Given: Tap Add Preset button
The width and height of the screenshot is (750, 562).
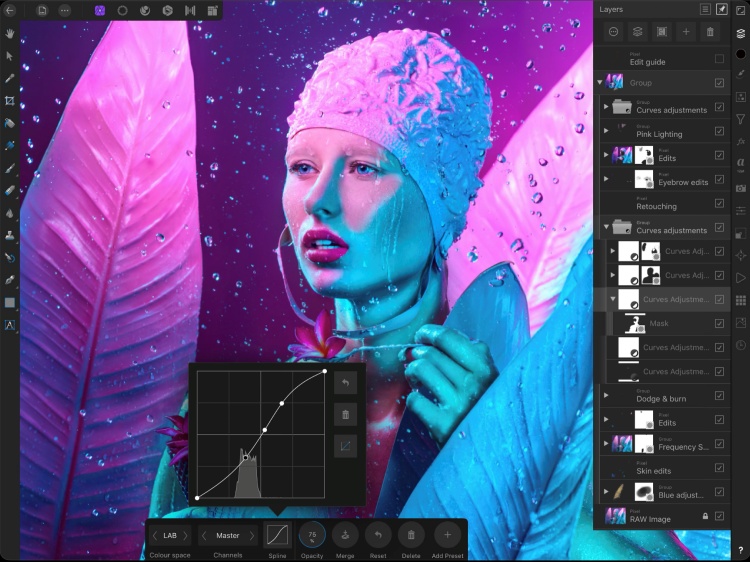Looking at the screenshot, I should pos(447,535).
